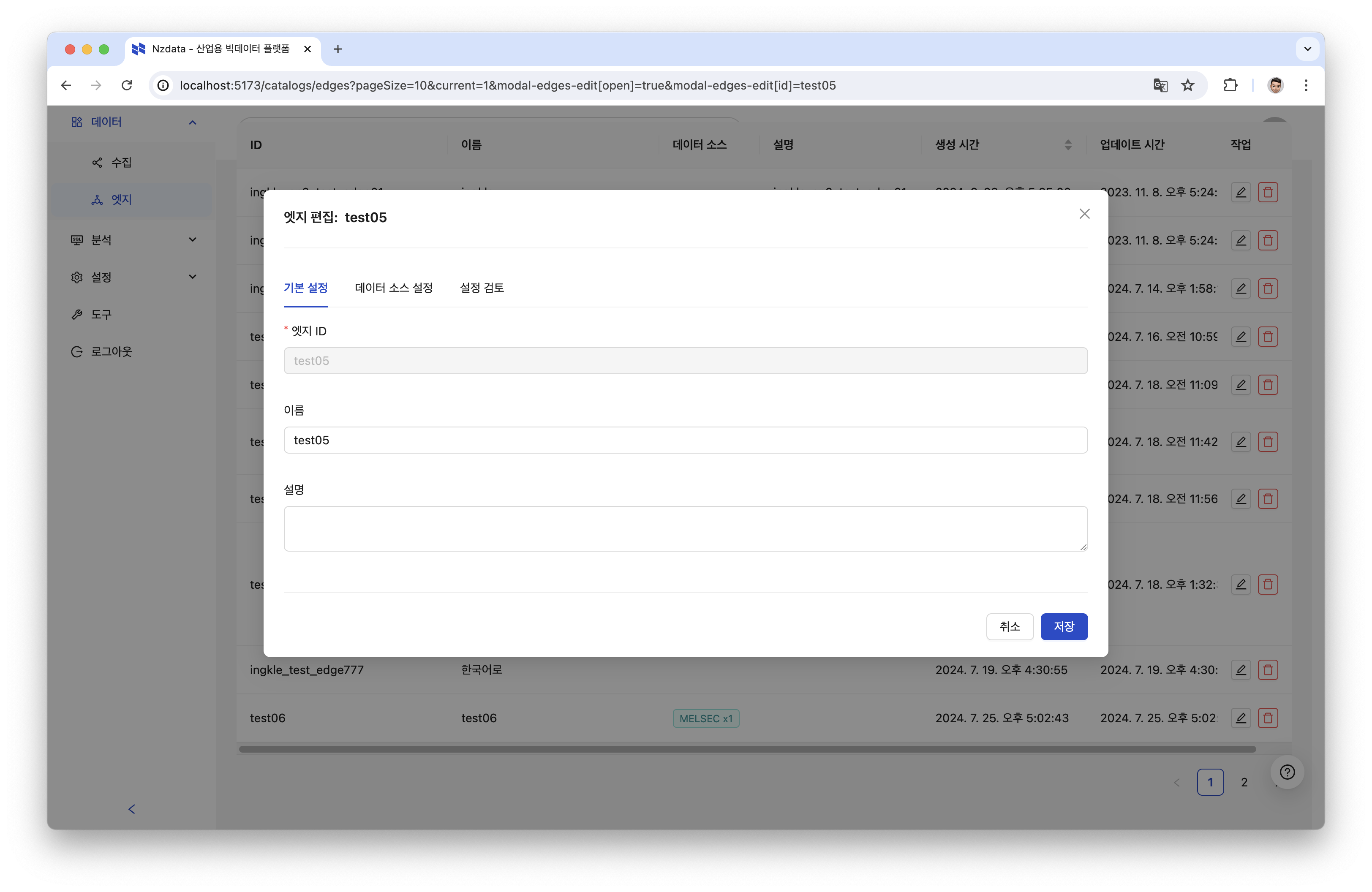
Task: Expand the 분석 sidebar menu
Action: 193,240
